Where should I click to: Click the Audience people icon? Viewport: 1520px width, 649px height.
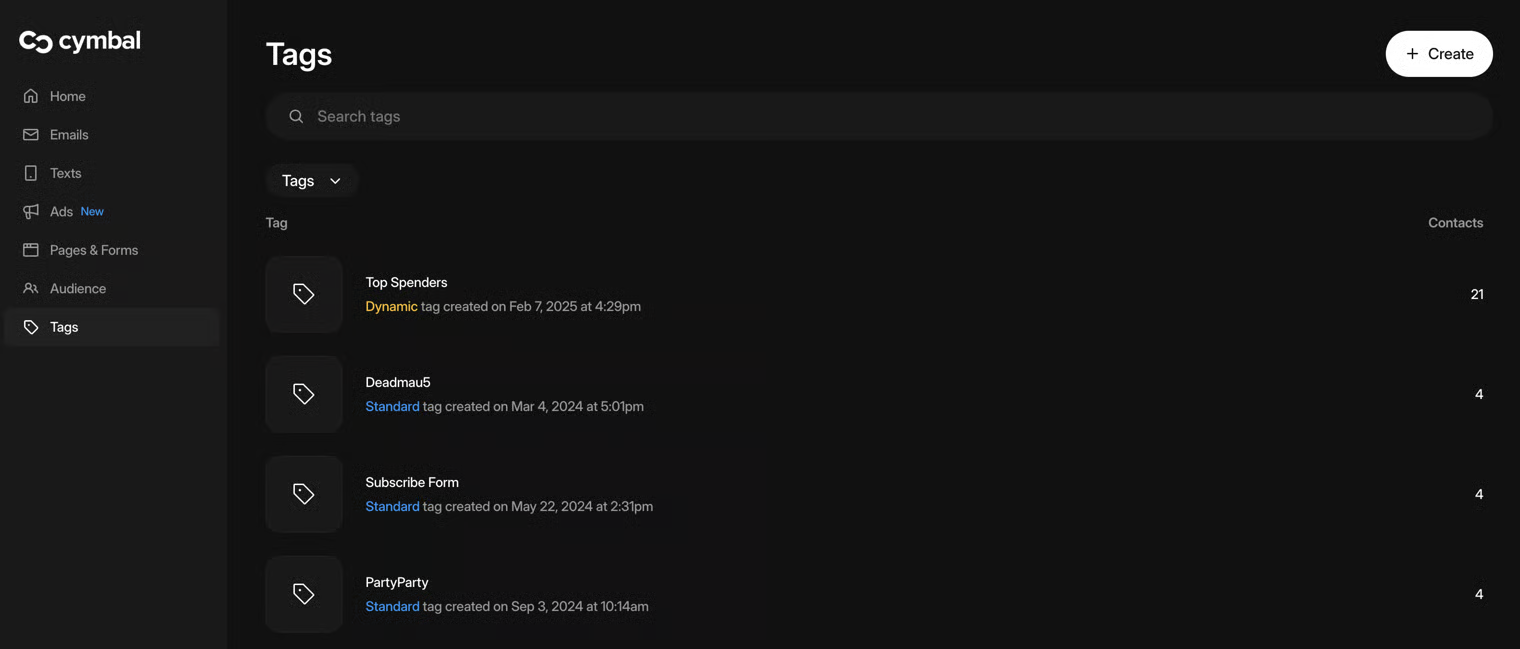click(x=31, y=289)
